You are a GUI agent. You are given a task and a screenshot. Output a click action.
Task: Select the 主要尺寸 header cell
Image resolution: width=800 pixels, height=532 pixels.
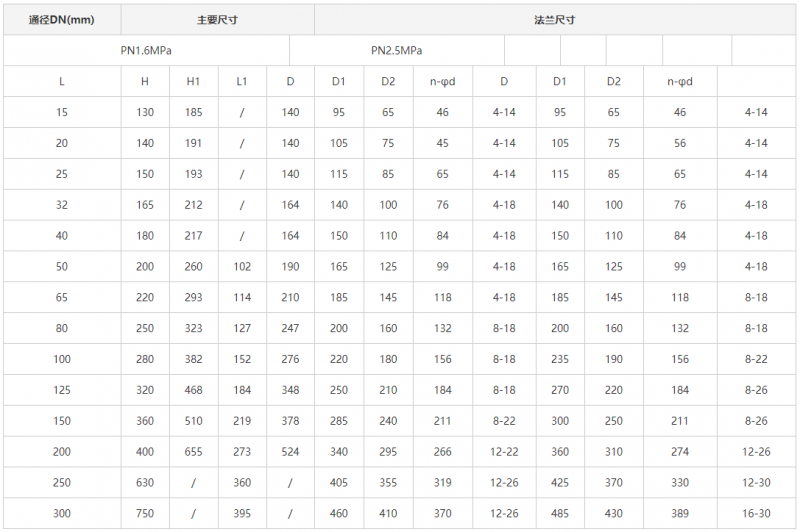pyautogui.click(x=217, y=20)
